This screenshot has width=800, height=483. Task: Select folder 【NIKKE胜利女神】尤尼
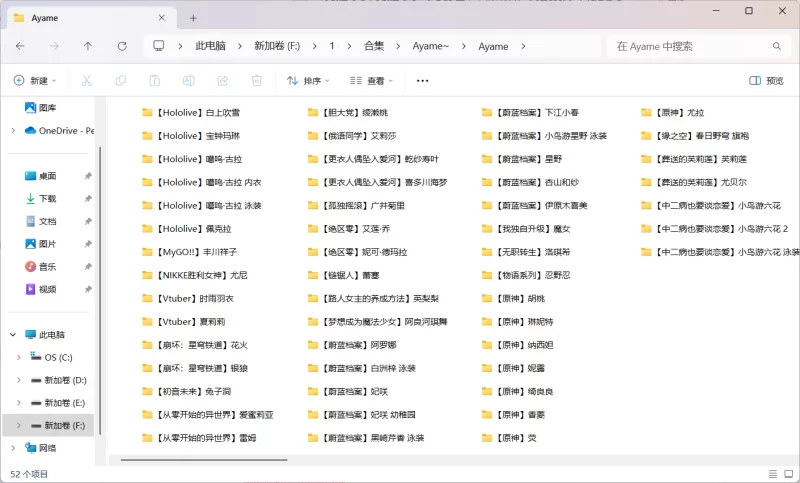[x=195, y=275]
